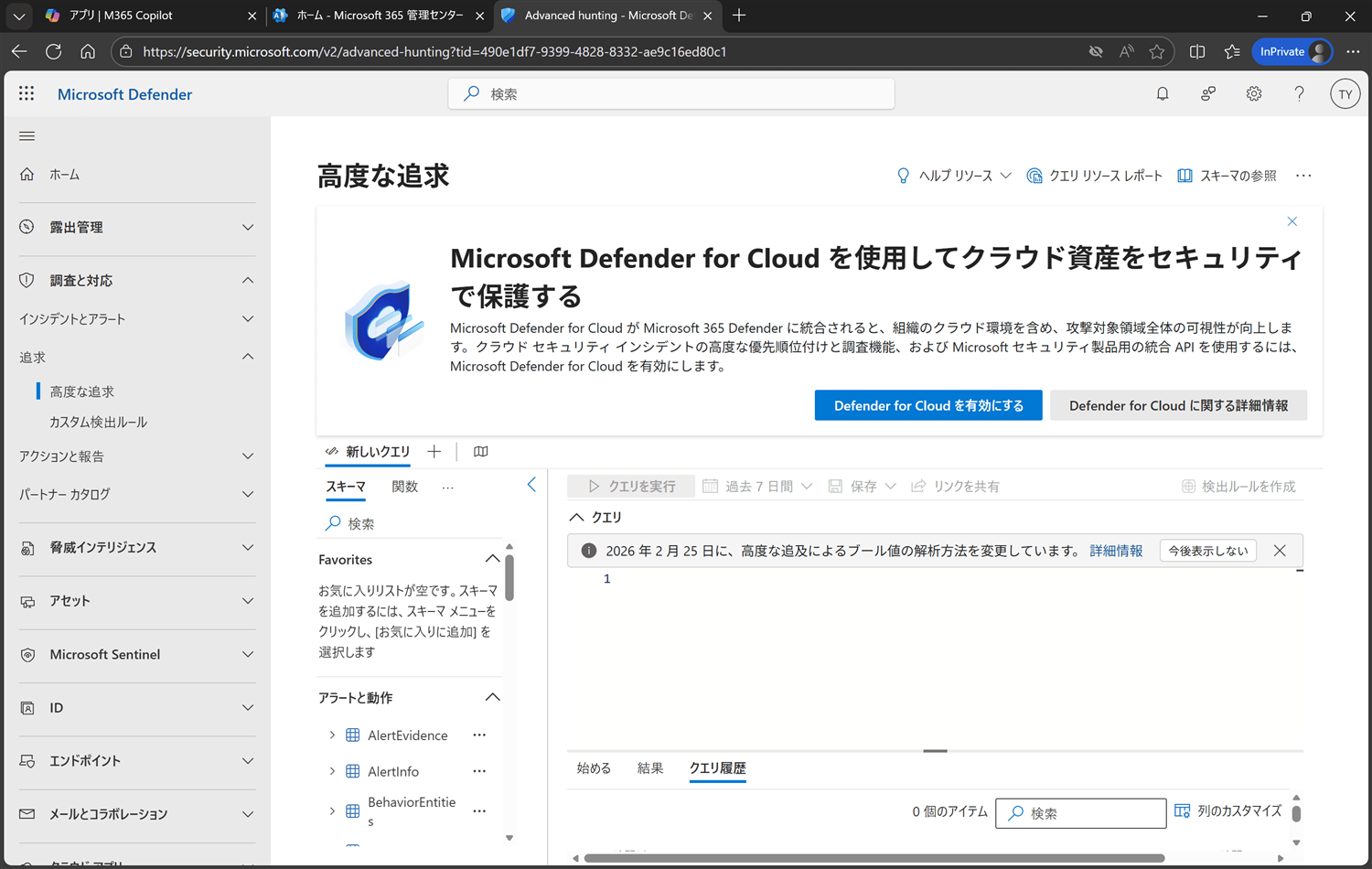Open スキーマの参照
The image size is (1372, 869).
pyautogui.click(x=1227, y=176)
